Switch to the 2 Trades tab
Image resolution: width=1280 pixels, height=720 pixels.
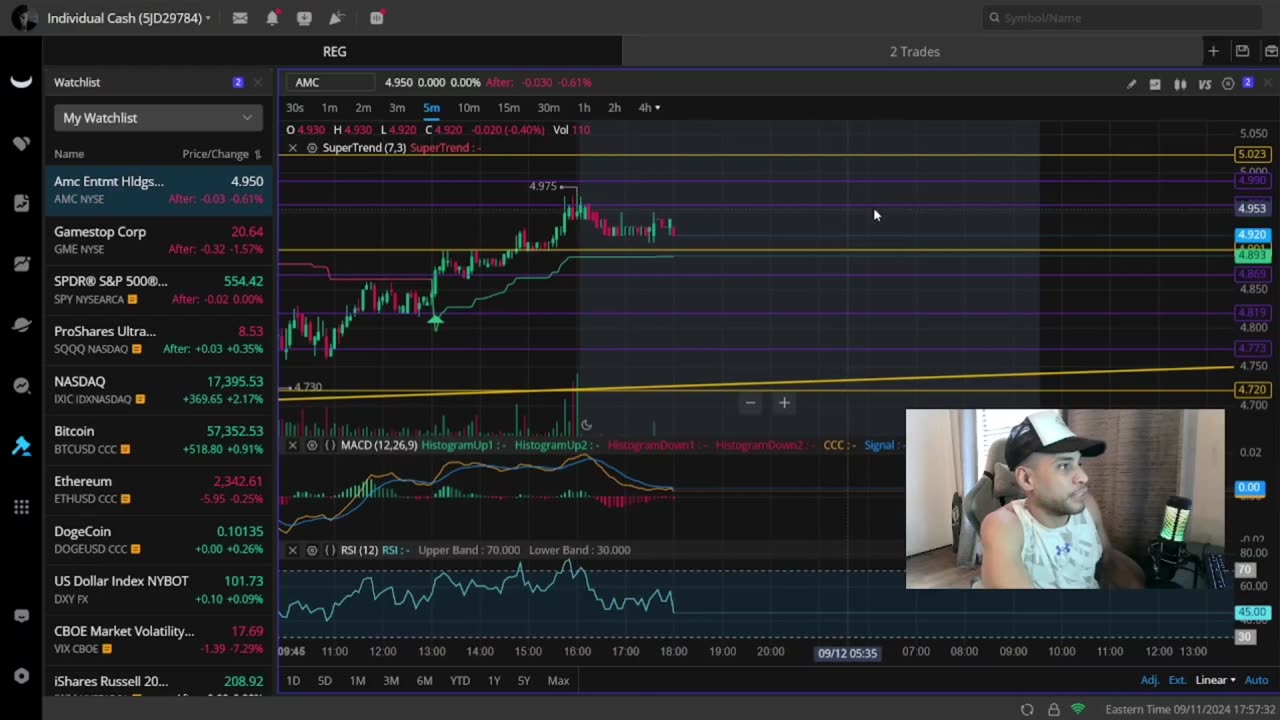(914, 51)
